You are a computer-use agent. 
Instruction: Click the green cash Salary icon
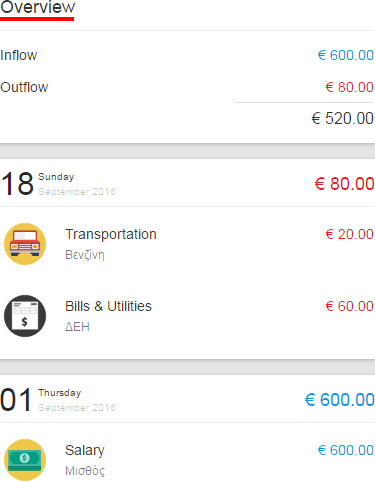pos(25,460)
